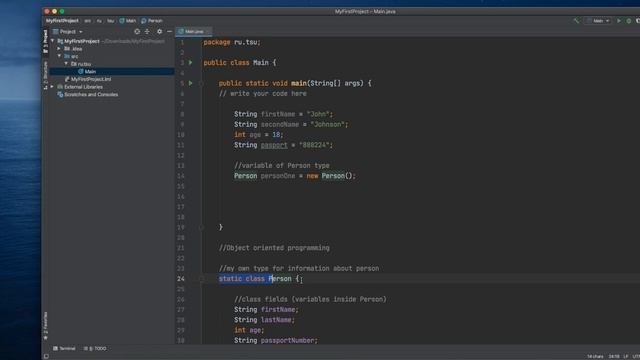The height and width of the screenshot is (360, 640).
Task: Click Main in the navigation breadcrumb
Action: tap(131, 20)
